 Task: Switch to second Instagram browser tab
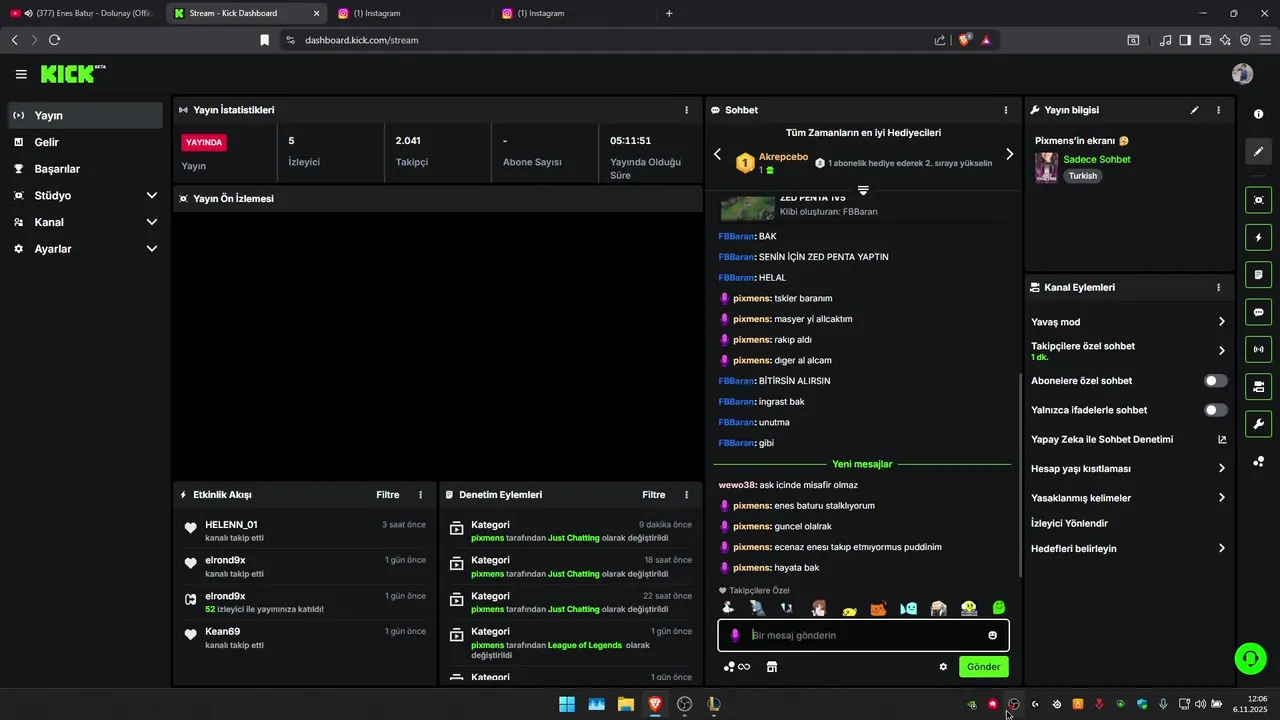pos(572,13)
